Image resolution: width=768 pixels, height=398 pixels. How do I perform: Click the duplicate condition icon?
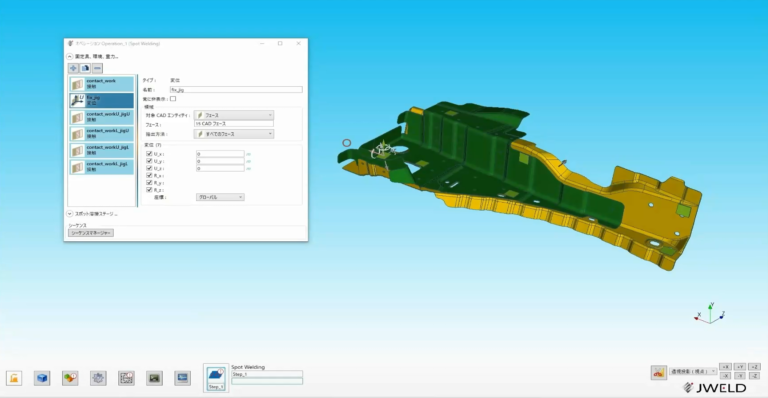85,68
